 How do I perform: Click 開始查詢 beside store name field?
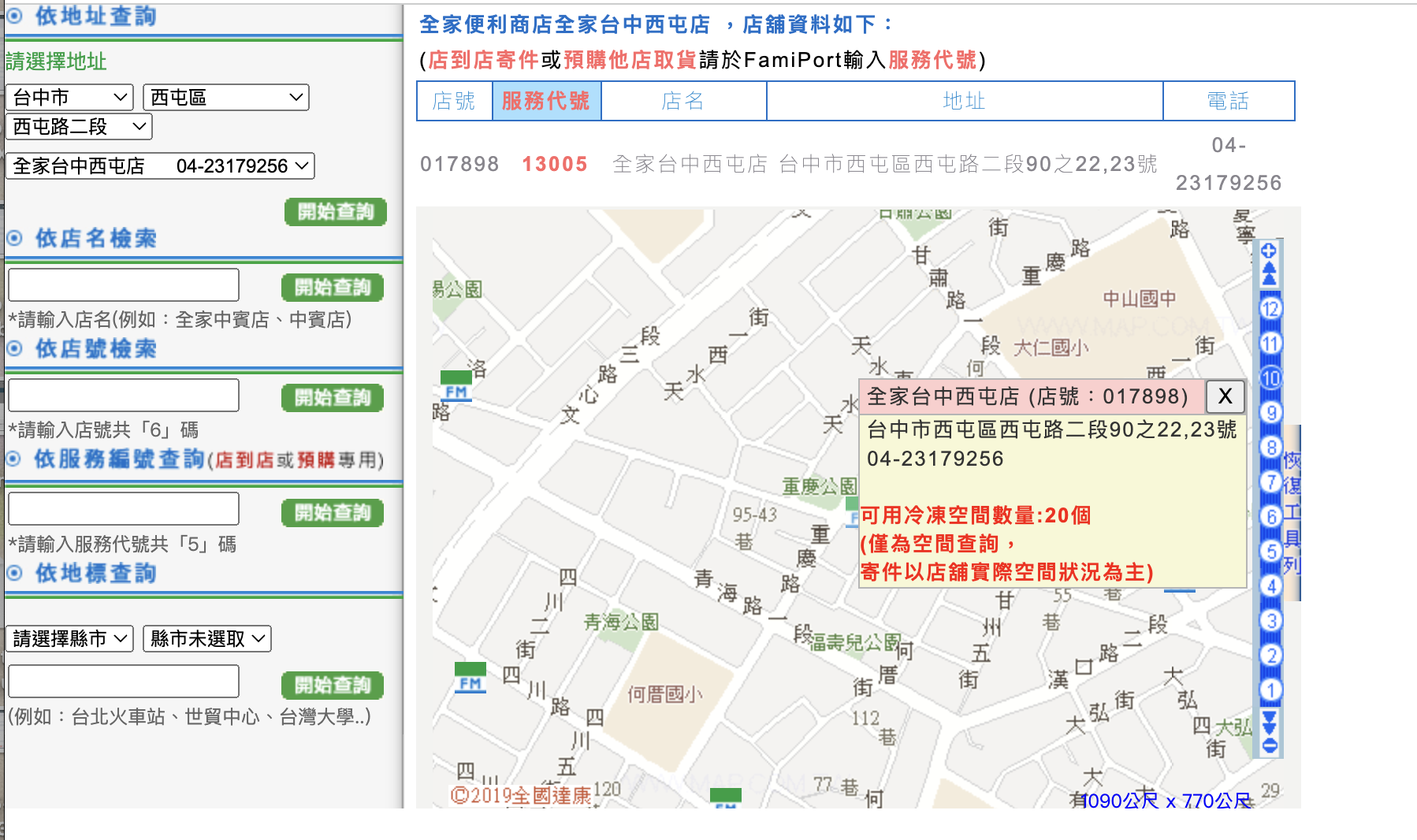pos(333,288)
